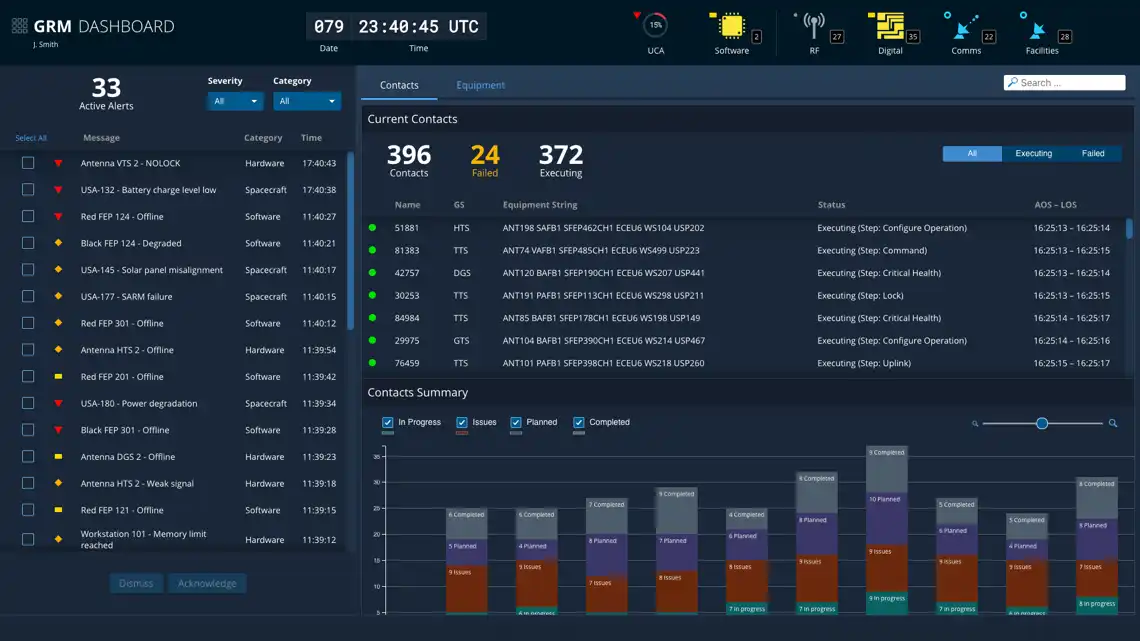Click the zoom-out magnifier beside the slider
This screenshot has height=641, width=1140.
pos(975,423)
